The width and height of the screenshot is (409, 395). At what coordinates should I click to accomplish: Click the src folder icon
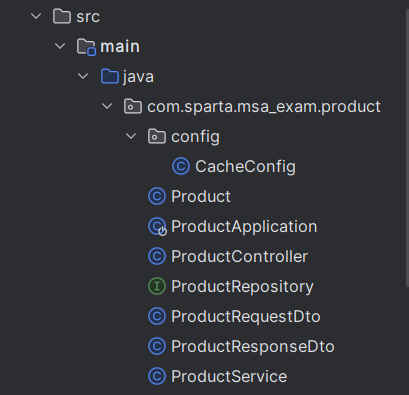click(62, 16)
